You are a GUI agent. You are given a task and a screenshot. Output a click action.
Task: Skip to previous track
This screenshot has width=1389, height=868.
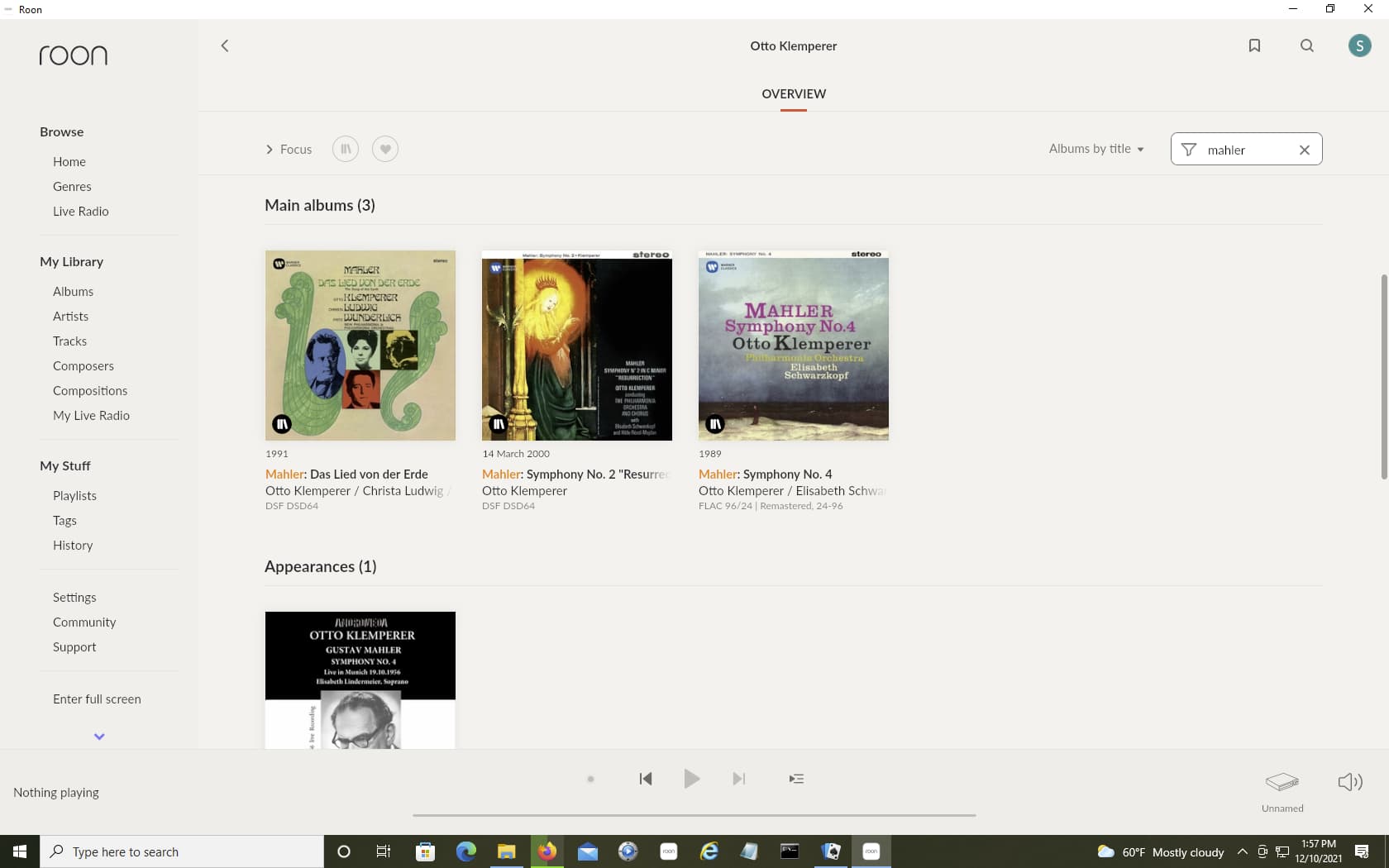click(646, 779)
